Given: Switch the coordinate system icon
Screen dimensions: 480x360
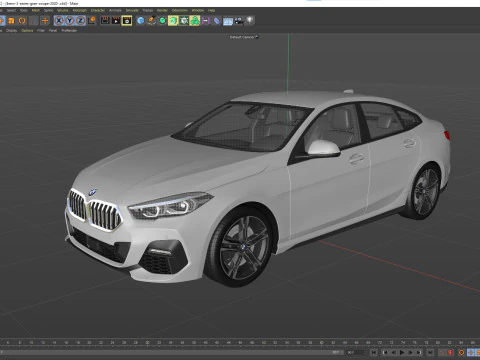Looking at the screenshot, I should pyautogui.click(x=91, y=21).
